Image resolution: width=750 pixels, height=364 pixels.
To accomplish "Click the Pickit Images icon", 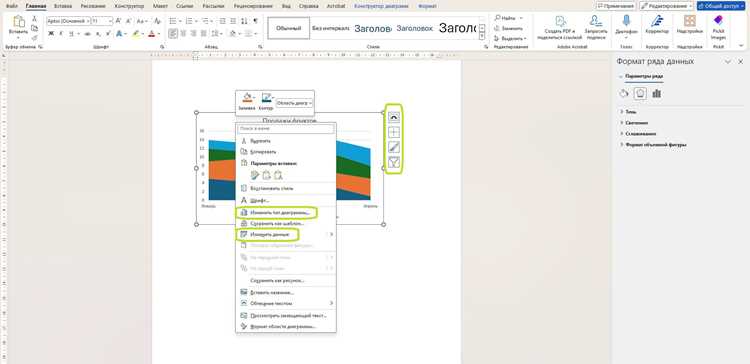I will [x=718, y=20].
